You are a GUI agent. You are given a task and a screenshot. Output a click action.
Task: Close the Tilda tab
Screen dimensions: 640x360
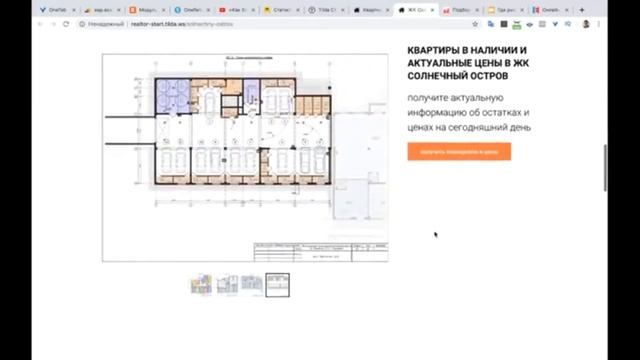[342, 10]
